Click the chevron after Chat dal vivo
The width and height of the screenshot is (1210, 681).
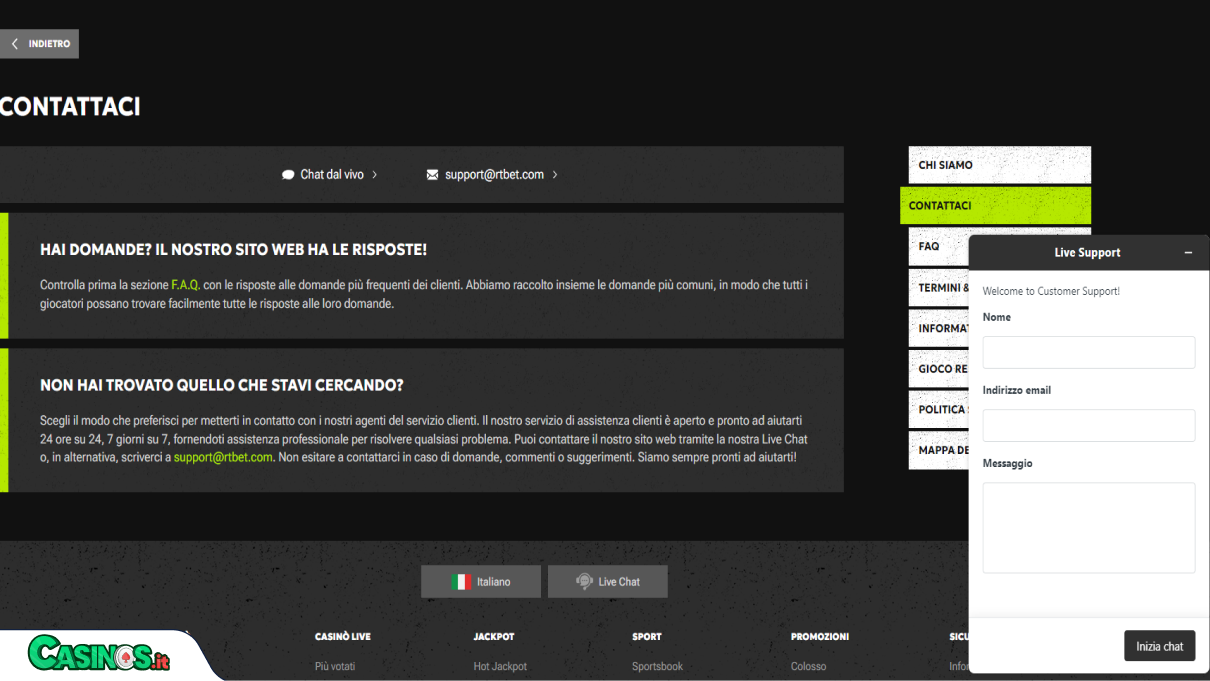pos(374,174)
